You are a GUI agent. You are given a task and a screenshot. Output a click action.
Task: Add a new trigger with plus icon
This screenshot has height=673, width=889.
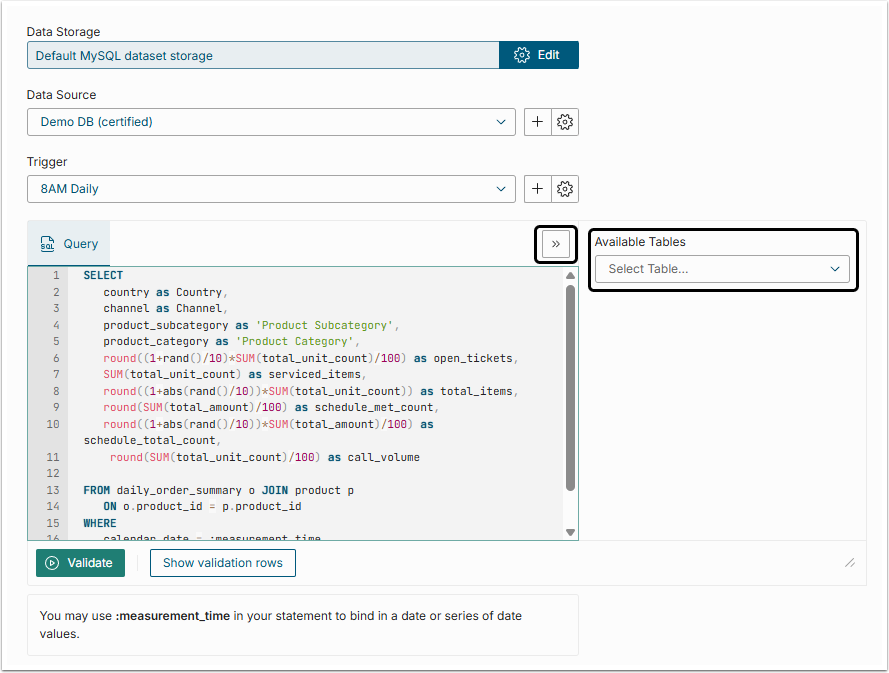click(537, 189)
